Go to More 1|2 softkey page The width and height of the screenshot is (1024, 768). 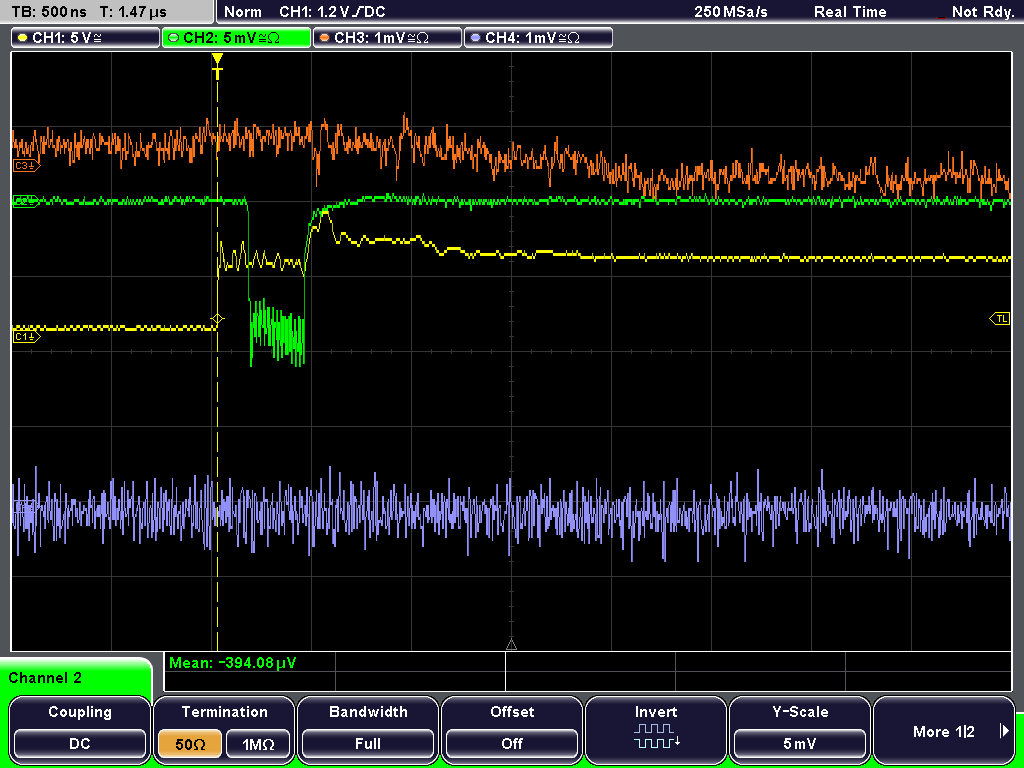[x=944, y=729]
